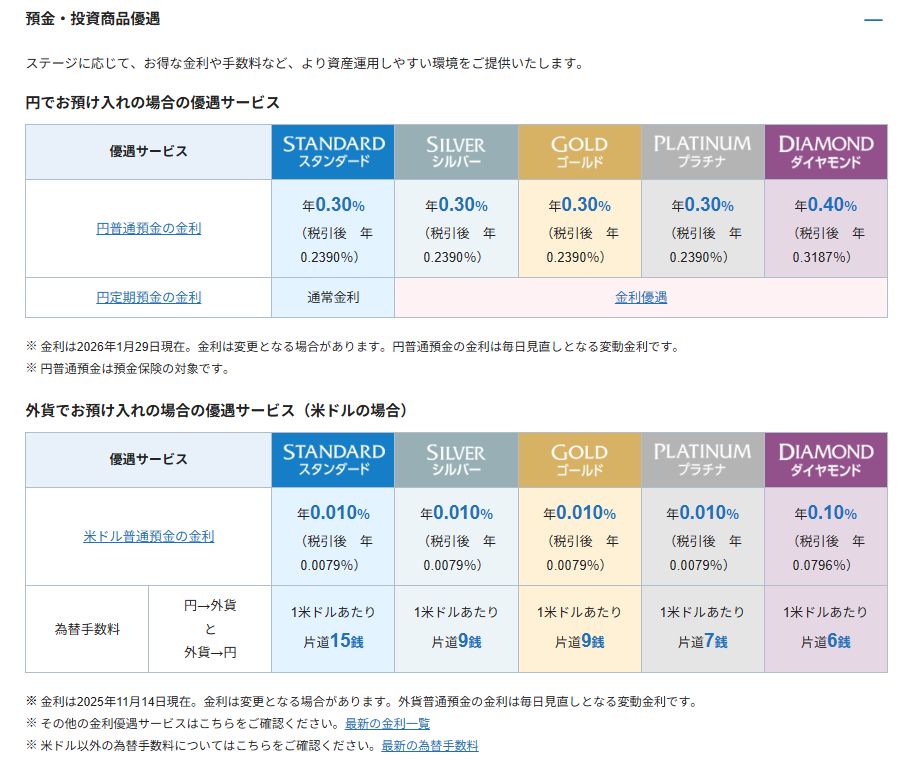Follow the 最新の為替手数料 link
920x762 pixels.
(x=429, y=745)
